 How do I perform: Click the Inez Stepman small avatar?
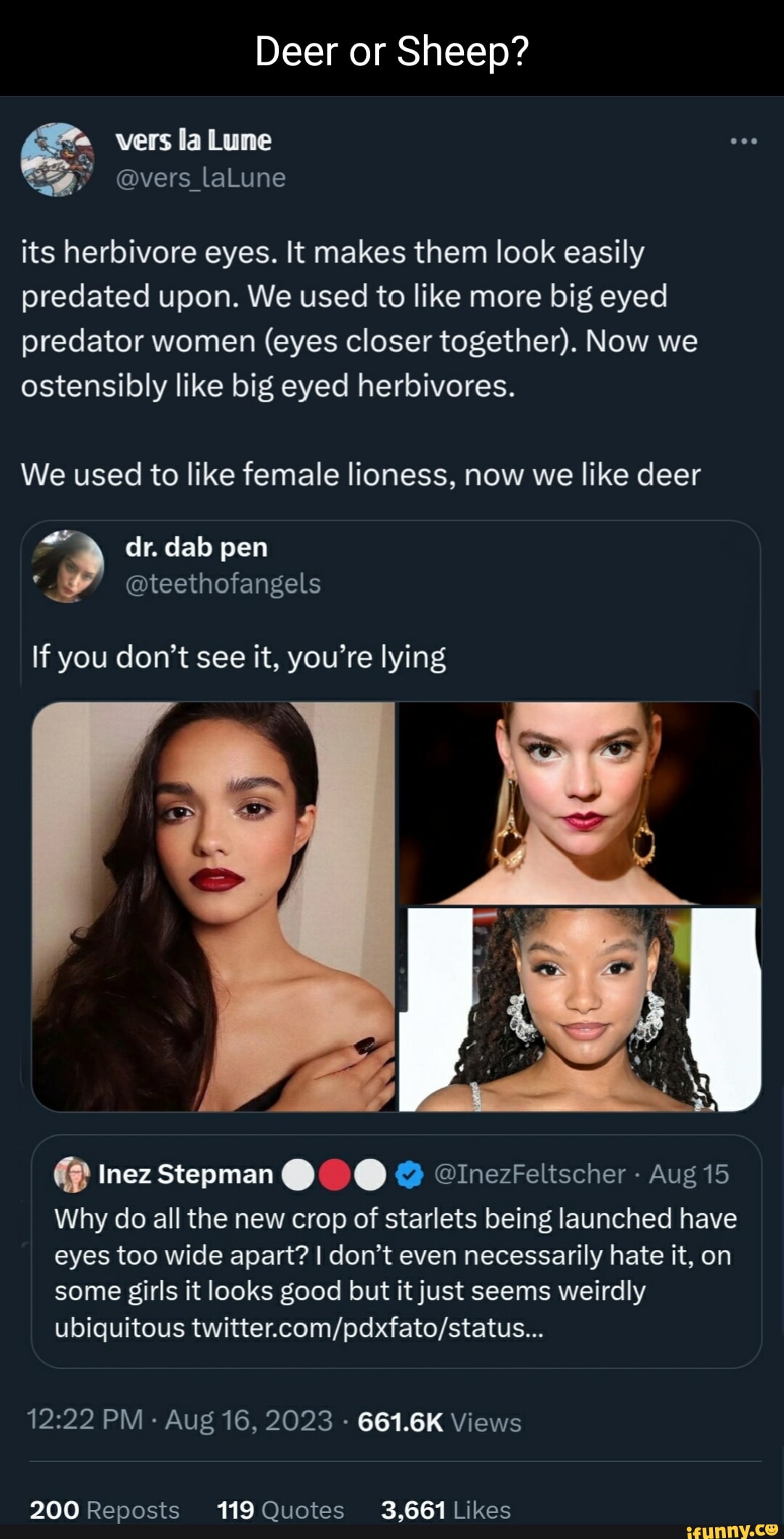72,1174
